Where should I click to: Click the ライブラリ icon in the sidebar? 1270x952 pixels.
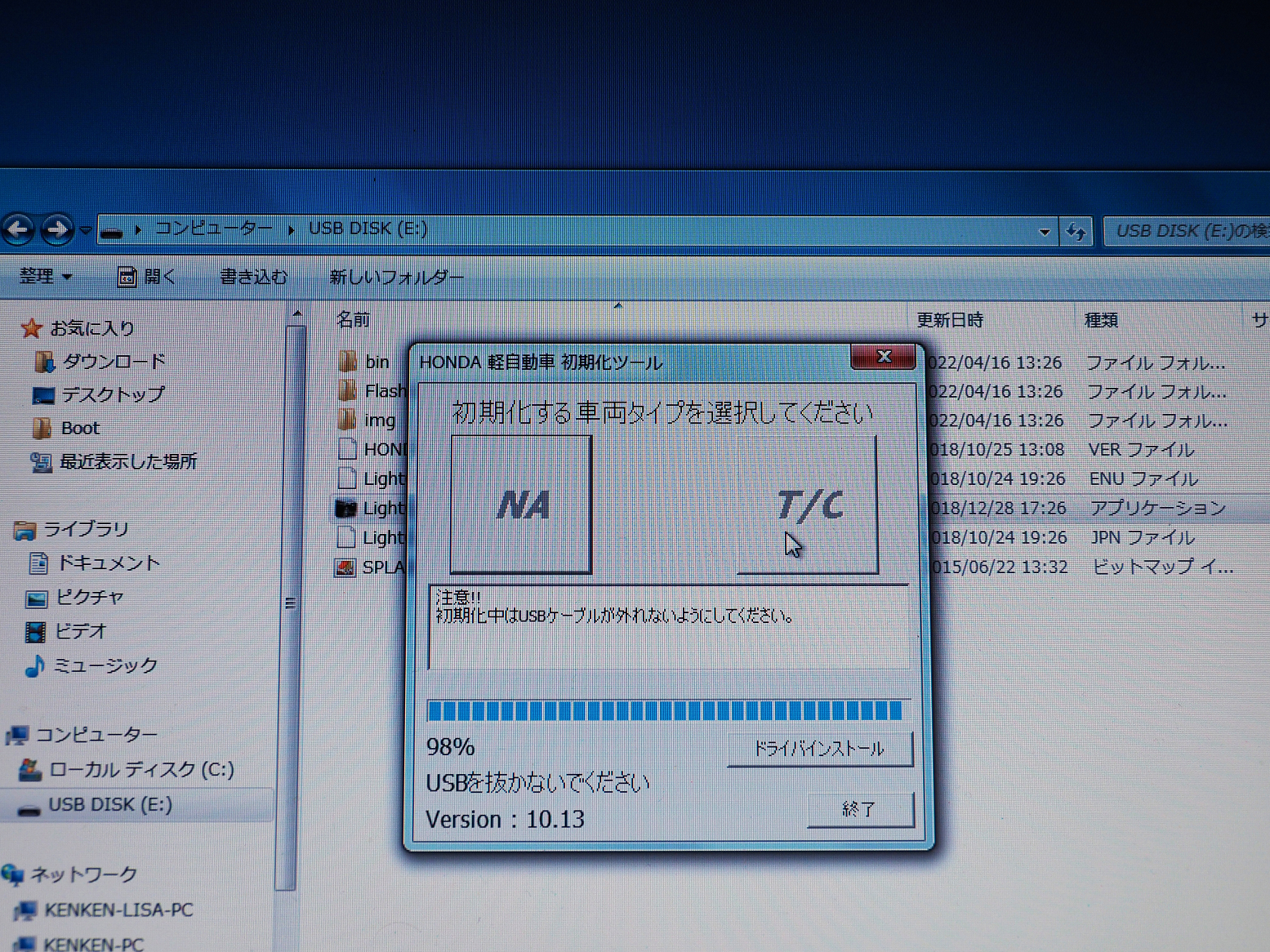pos(25,531)
